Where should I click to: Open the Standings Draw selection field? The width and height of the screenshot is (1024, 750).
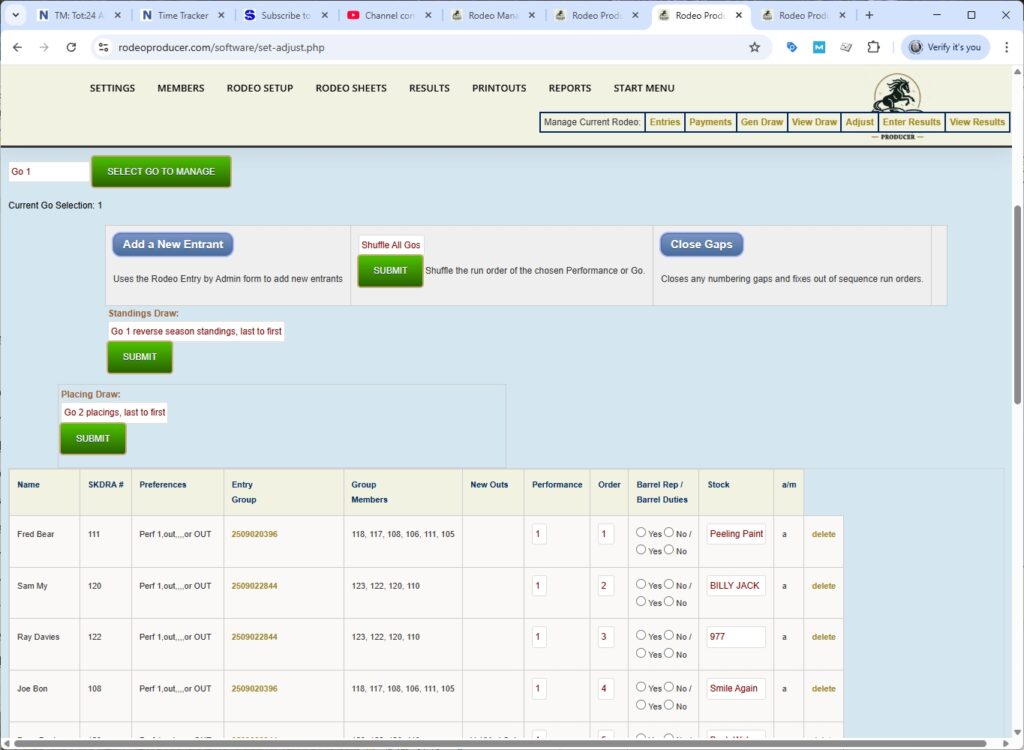[196, 331]
